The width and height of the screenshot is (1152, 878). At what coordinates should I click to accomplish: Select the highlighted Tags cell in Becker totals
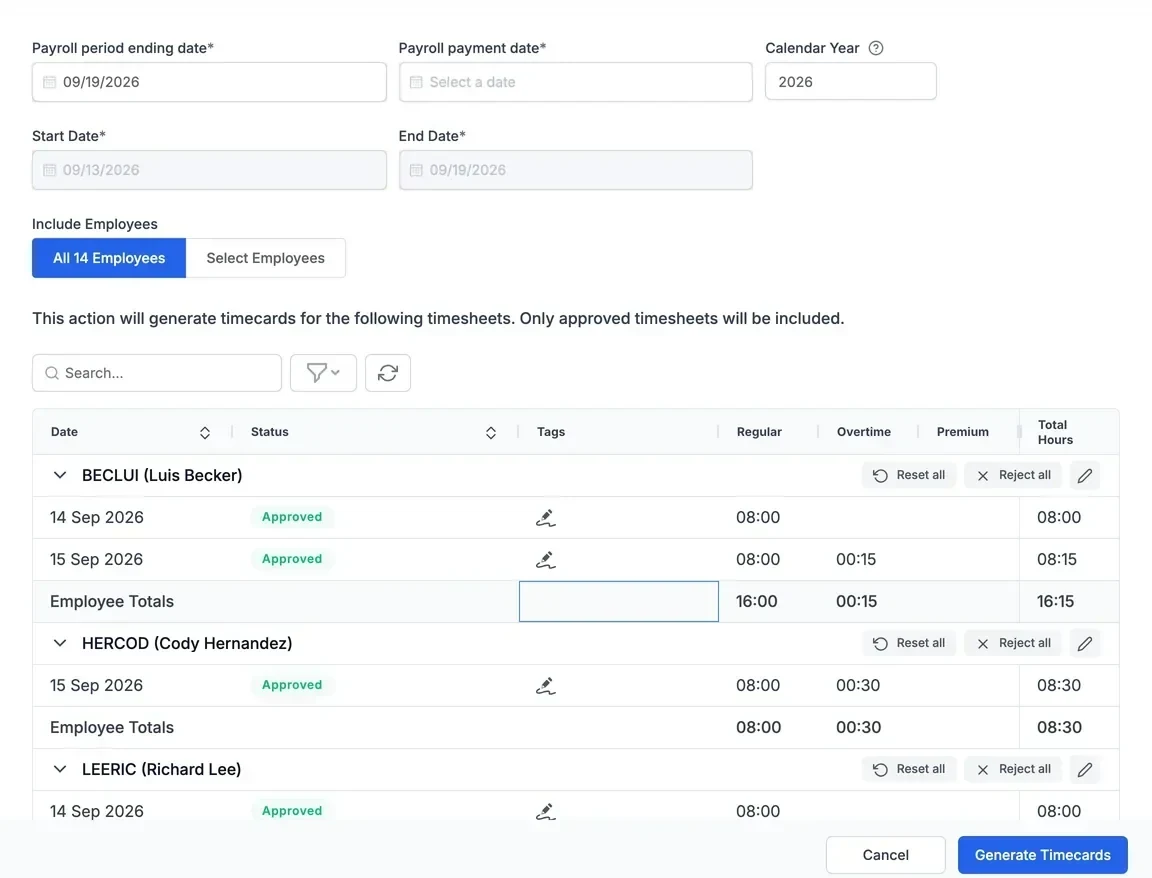point(619,601)
